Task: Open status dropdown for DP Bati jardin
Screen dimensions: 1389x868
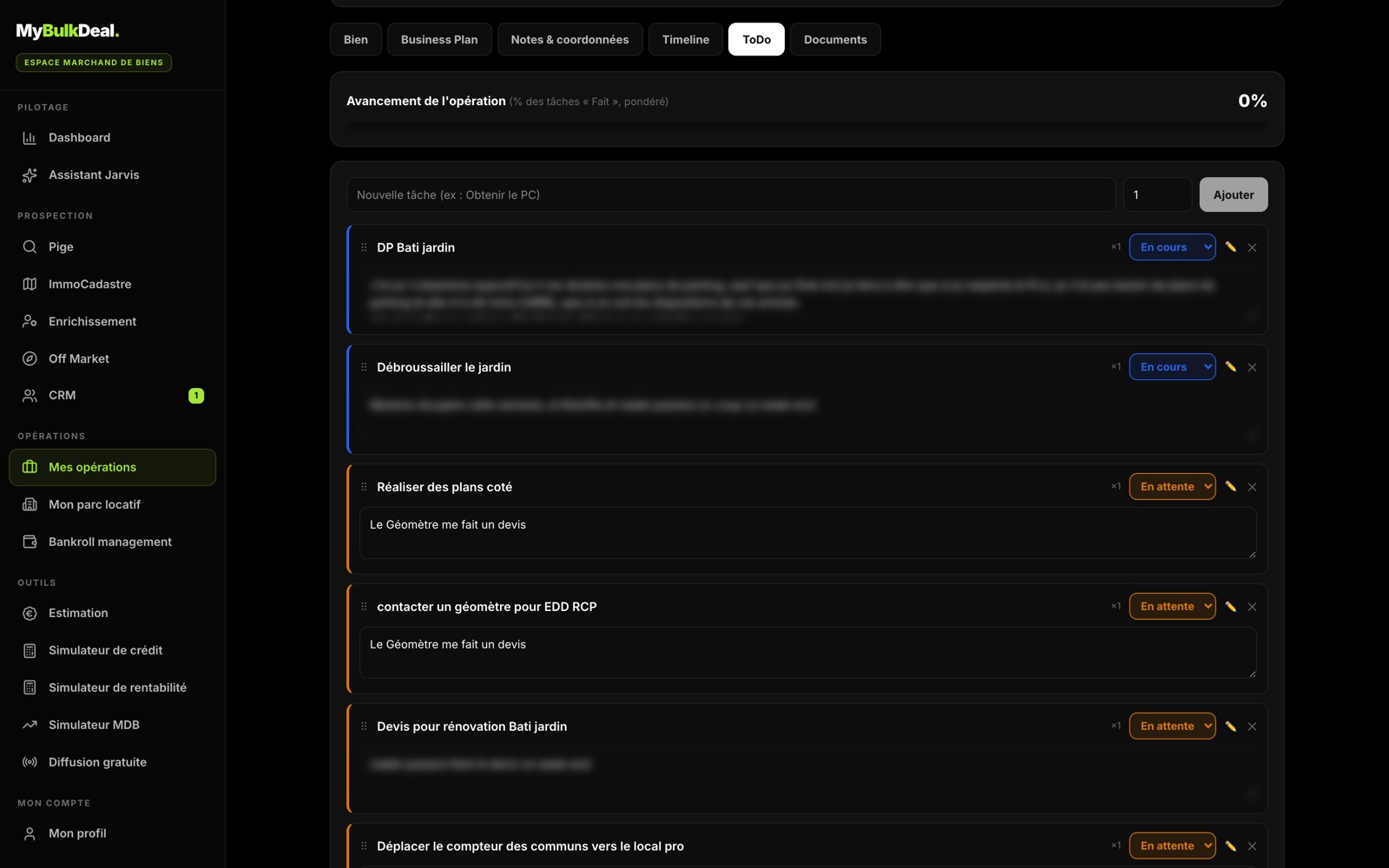Action: coord(1172,247)
